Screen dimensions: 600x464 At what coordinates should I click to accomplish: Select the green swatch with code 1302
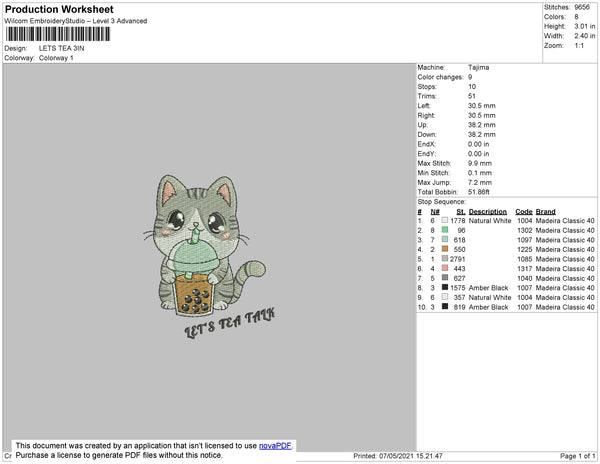tap(445, 230)
